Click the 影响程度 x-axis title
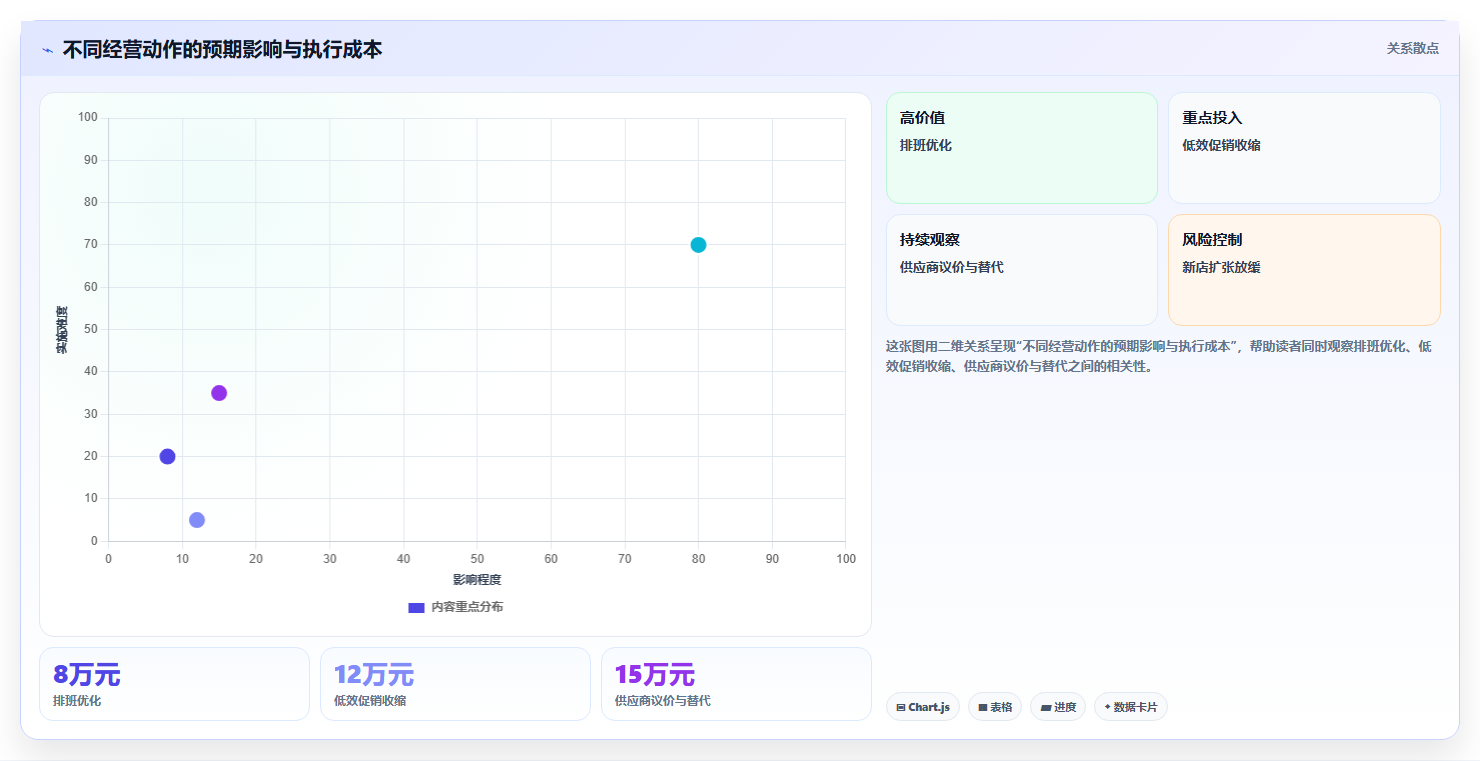This screenshot has width=1480, height=761. pos(477,580)
